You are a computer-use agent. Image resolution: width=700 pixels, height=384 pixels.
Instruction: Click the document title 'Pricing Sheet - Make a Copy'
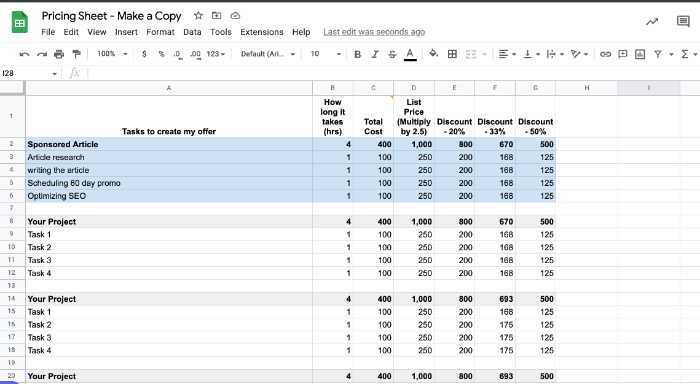[112, 16]
